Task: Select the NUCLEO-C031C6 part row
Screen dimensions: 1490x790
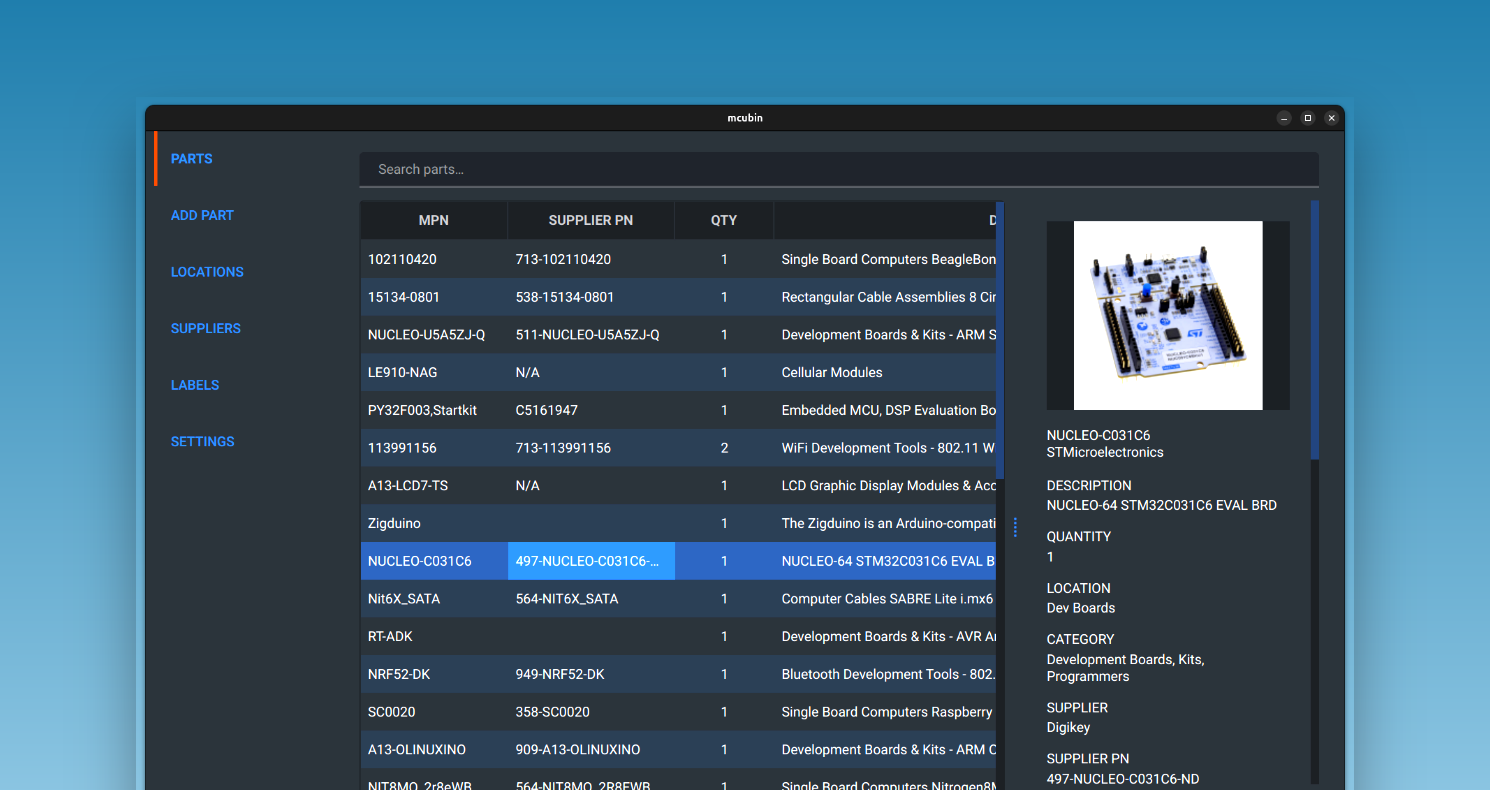Action: pyautogui.click(x=434, y=560)
